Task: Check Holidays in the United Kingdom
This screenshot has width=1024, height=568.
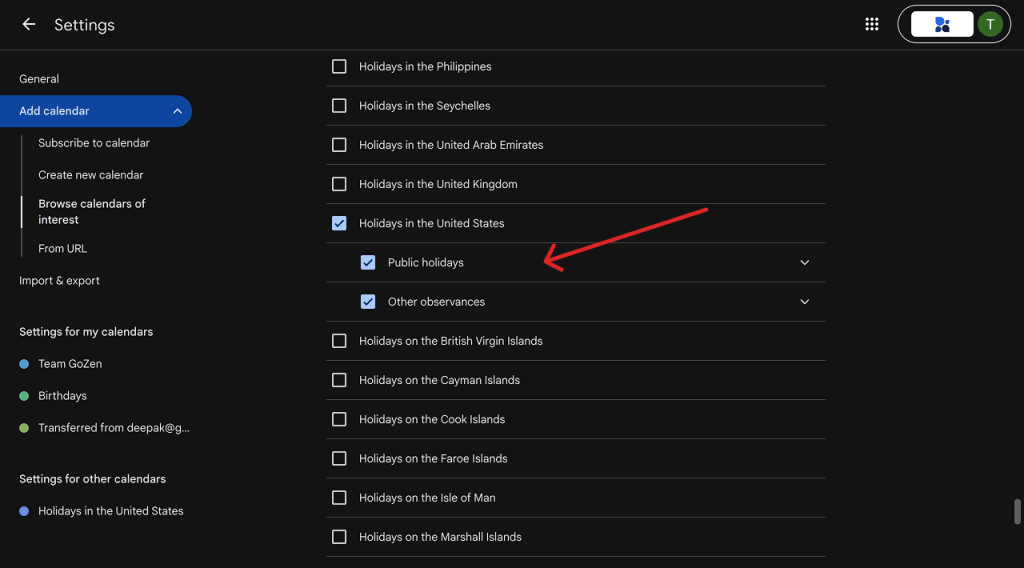Action: click(x=339, y=184)
